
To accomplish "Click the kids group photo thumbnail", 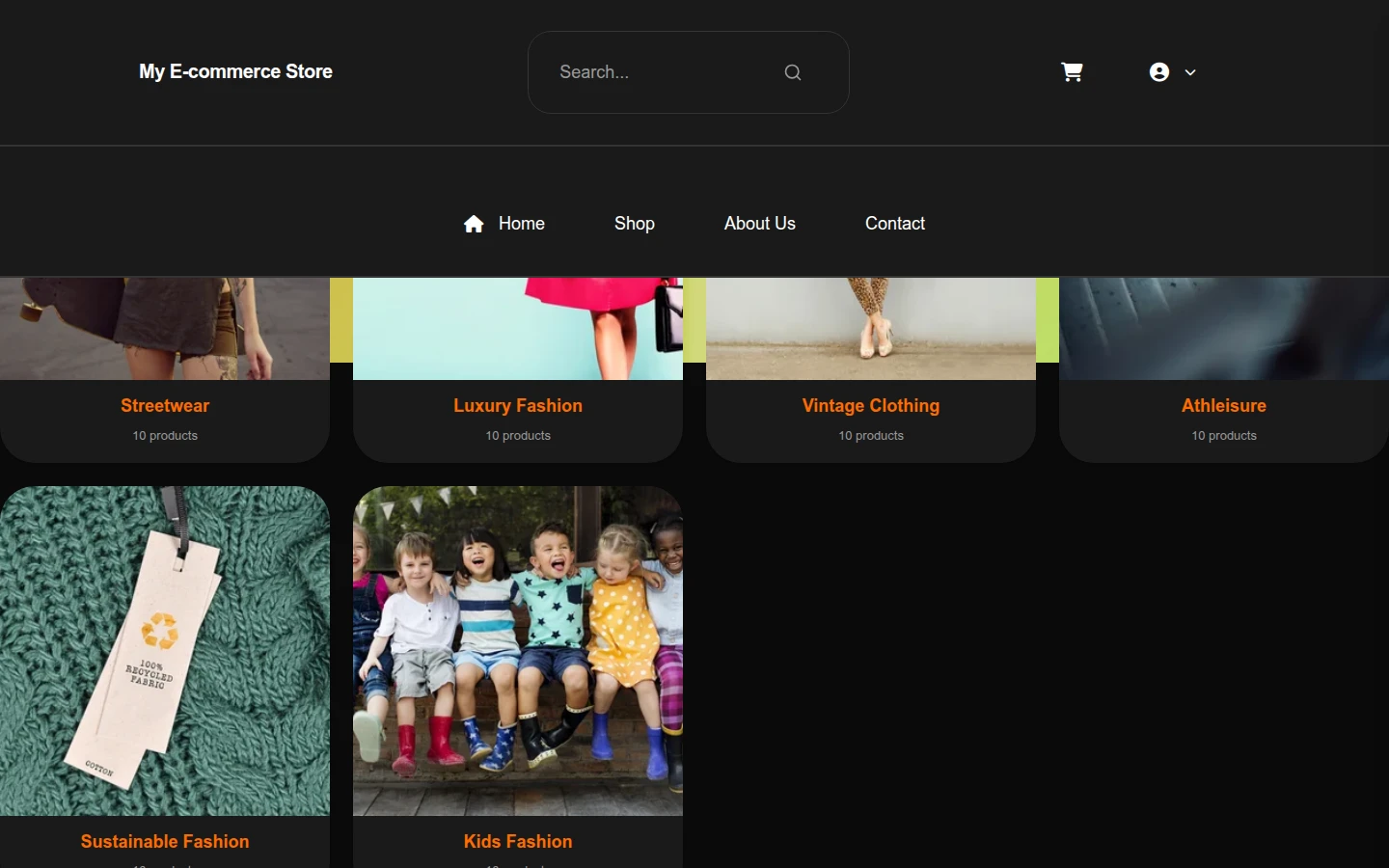I will [518, 651].
